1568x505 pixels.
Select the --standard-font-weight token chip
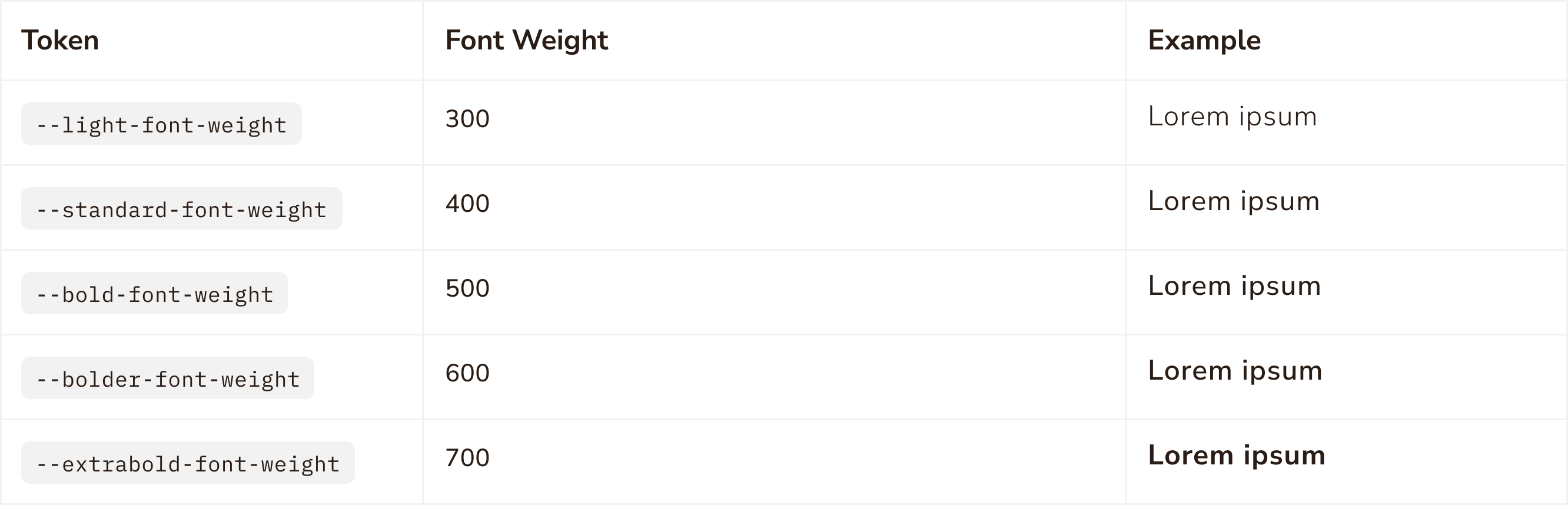tap(181, 209)
